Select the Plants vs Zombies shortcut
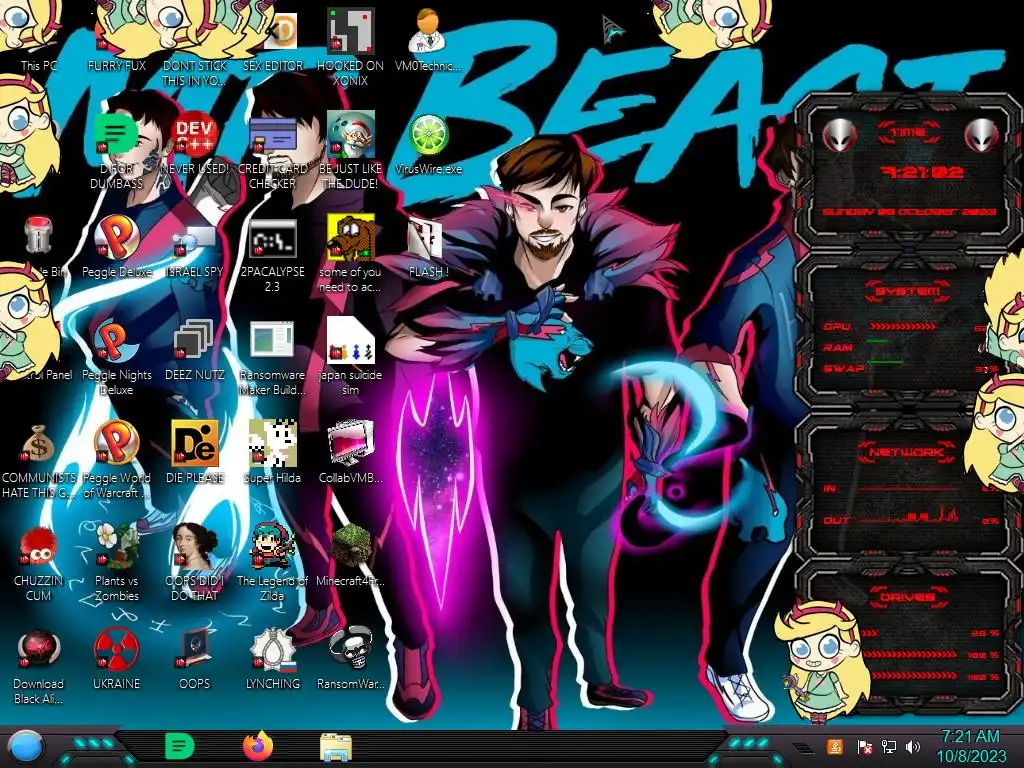 pos(116,545)
